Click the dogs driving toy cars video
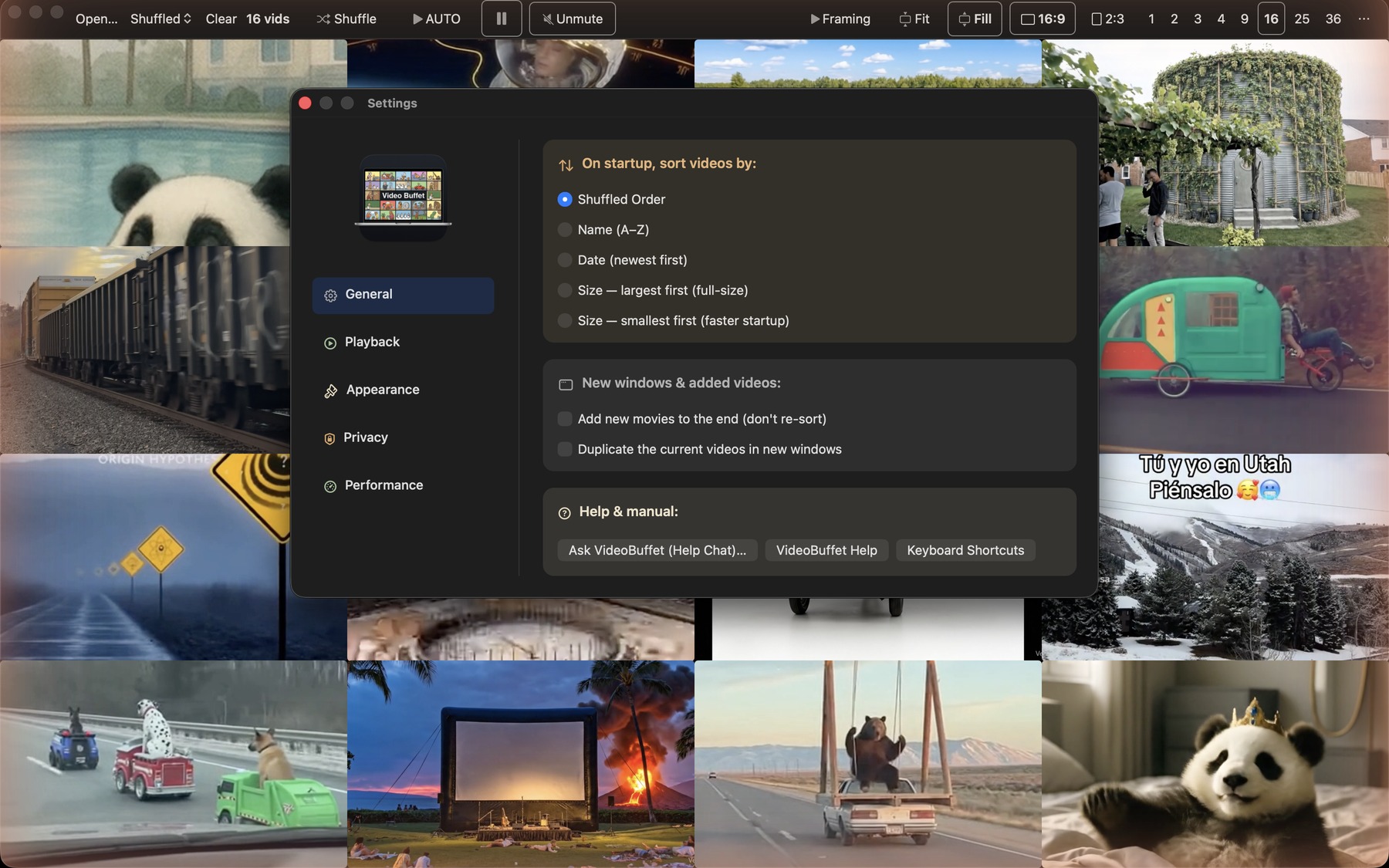1389x868 pixels. pyautogui.click(x=174, y=764)
